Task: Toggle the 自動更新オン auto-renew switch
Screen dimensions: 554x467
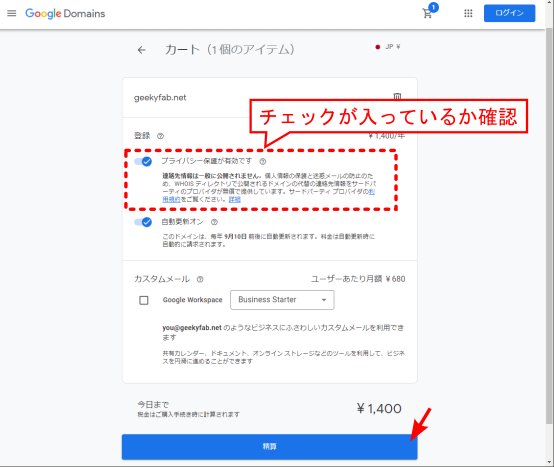Action: [143, 222]
